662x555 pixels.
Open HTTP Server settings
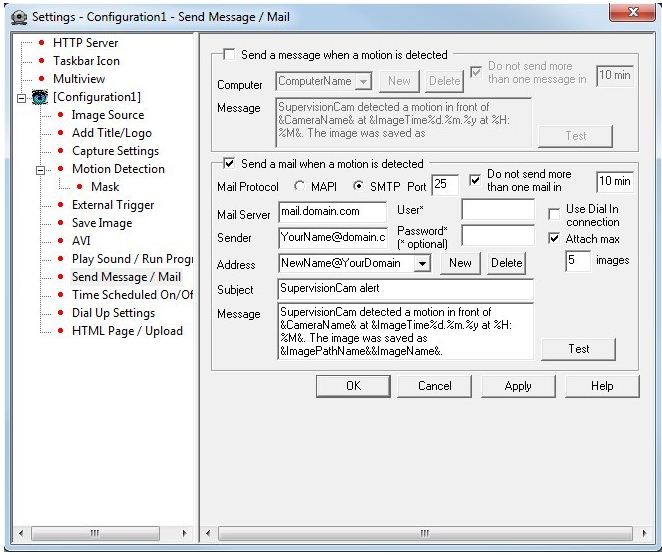coord(85,43)
